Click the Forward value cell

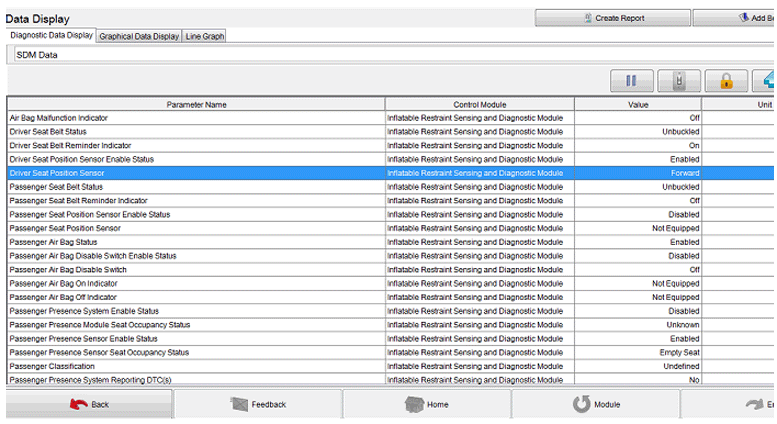638,173
